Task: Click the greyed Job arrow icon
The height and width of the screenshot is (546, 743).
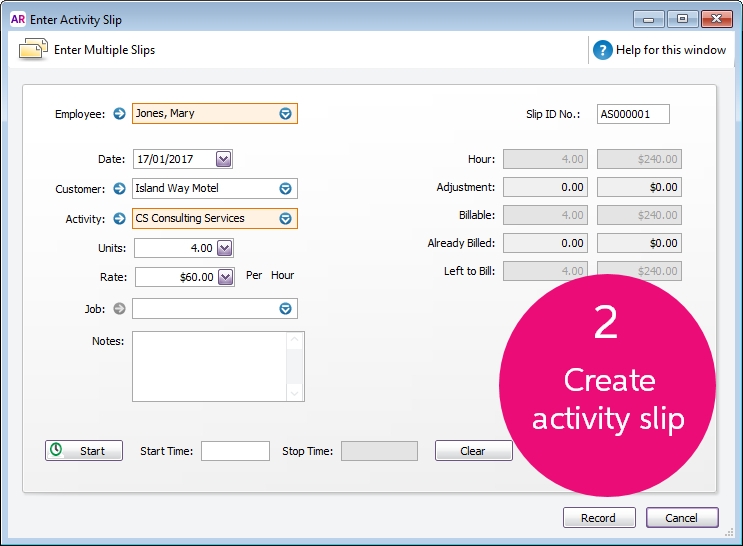Action: [x=119, y=309]
